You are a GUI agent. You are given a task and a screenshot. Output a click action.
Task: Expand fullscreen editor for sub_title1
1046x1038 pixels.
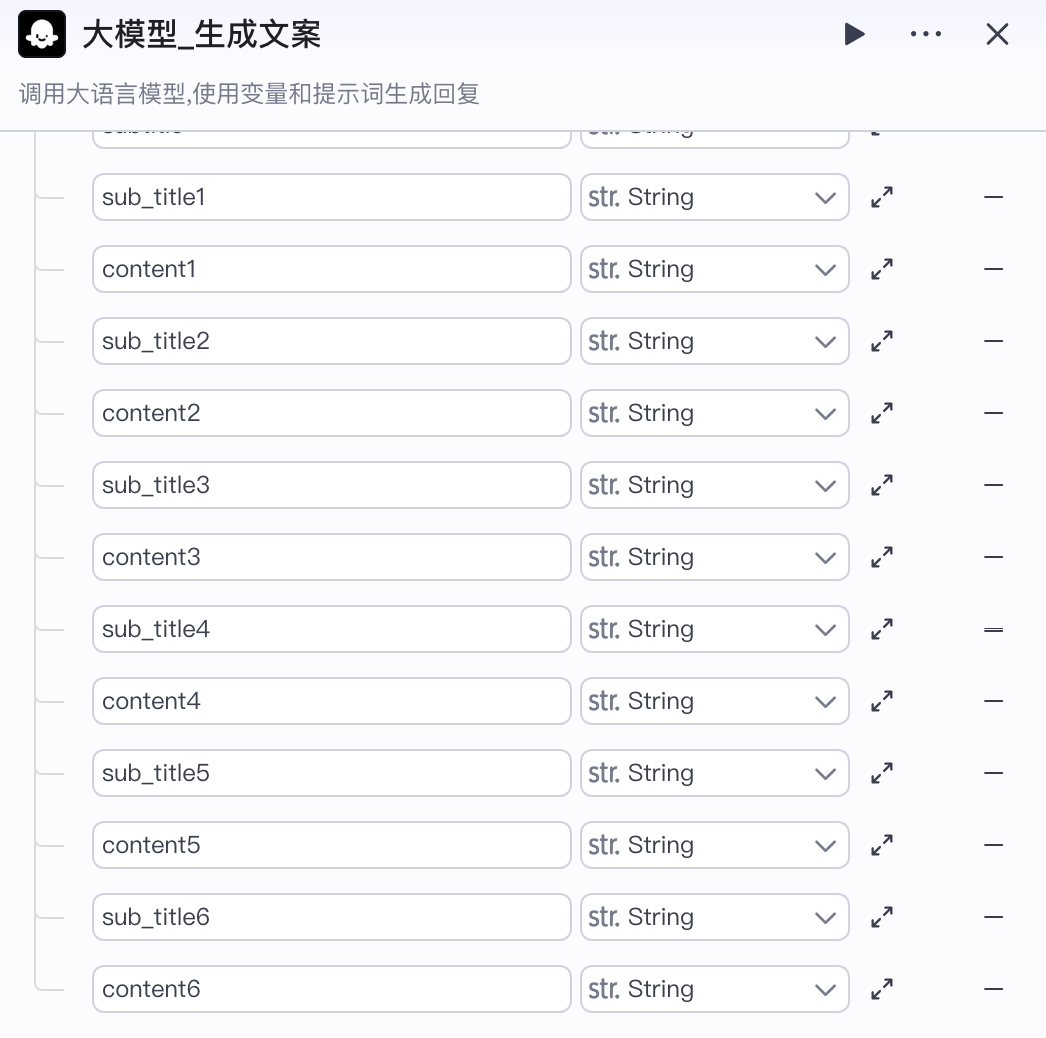(881, 197)
